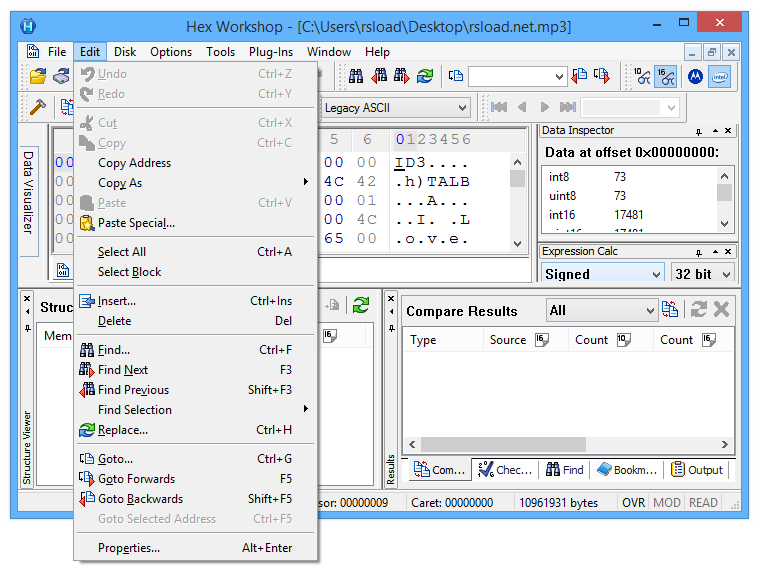Choose Copy Address from Edit menu
Screen dimensions: 761x583
tap(195, 163)
